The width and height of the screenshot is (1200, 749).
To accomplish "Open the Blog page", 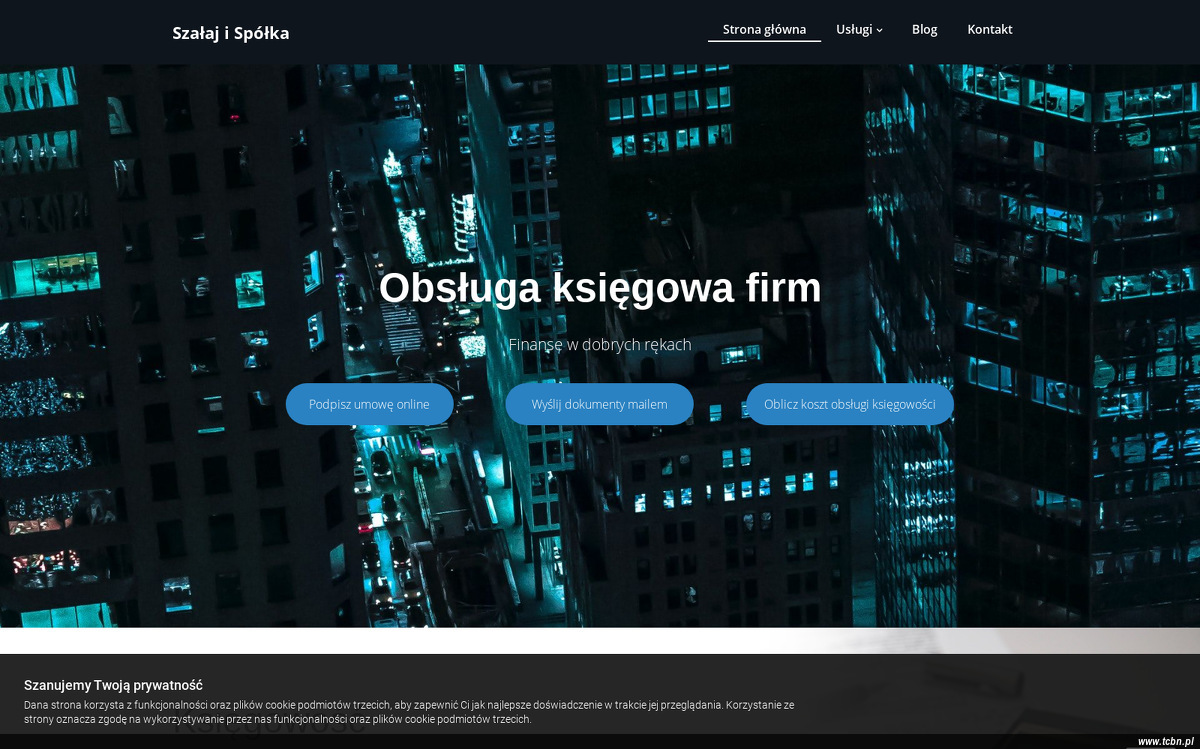I will point(925,29).
